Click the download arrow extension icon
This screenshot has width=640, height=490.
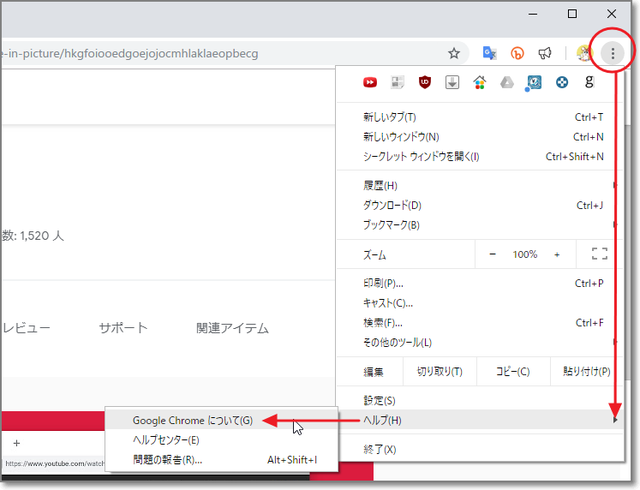pyautogui.click(x=452, y=83)
